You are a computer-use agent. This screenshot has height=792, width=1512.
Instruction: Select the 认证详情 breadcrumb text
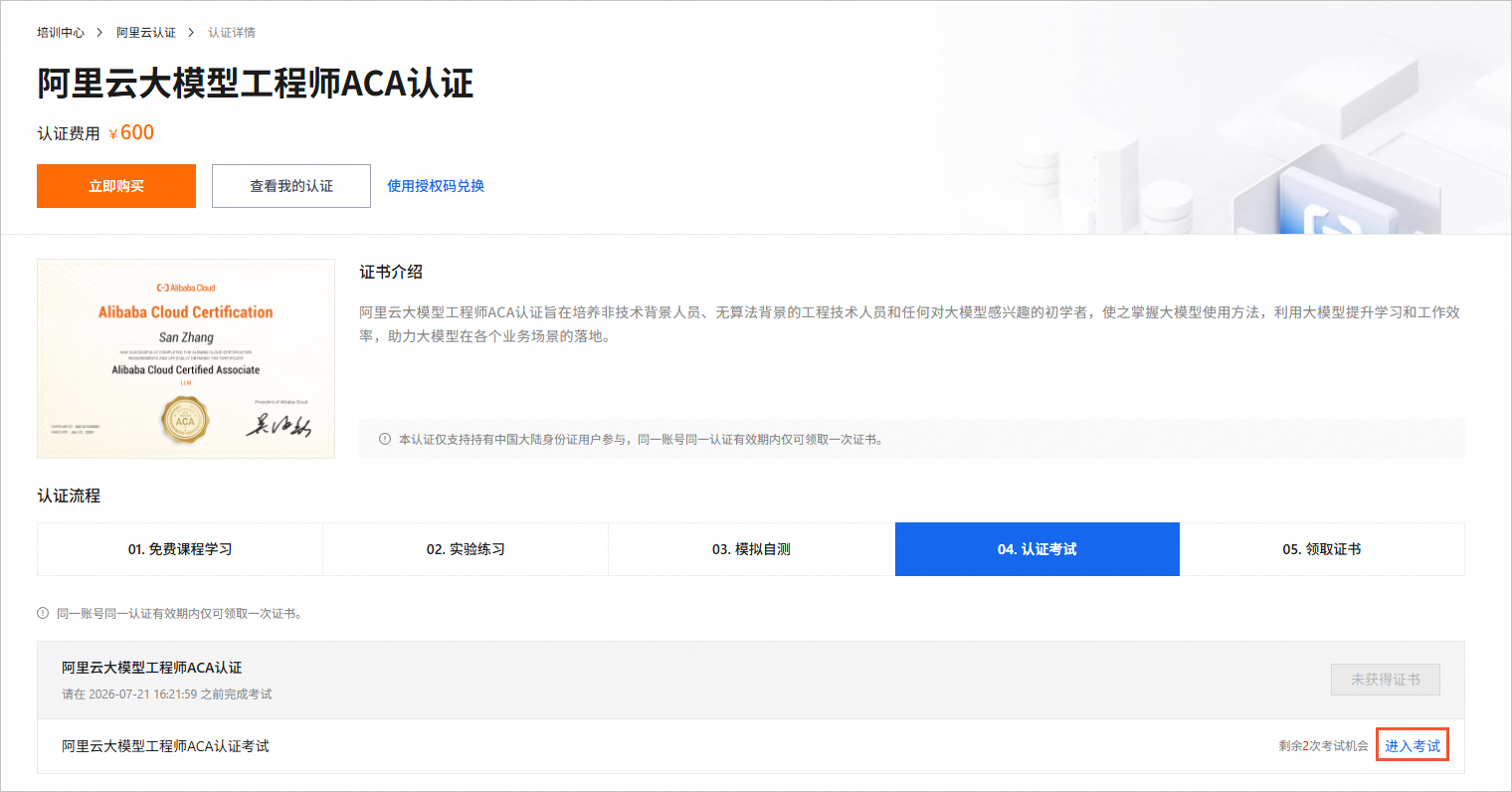(x=232, y=33)
